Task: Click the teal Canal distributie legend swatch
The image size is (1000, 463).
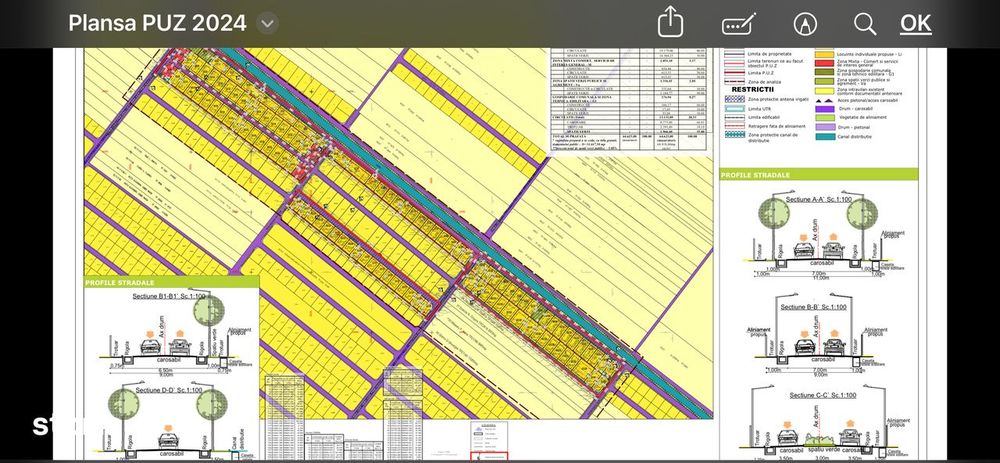Action: coord(825,136)
